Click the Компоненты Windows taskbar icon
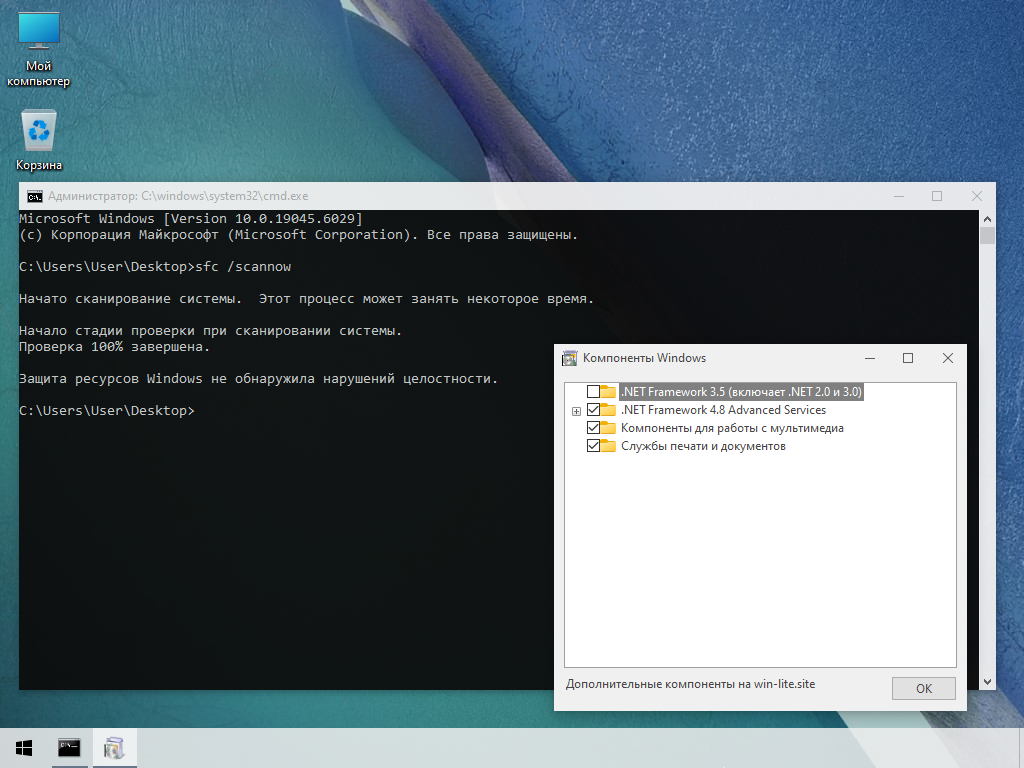 (114, 748)
